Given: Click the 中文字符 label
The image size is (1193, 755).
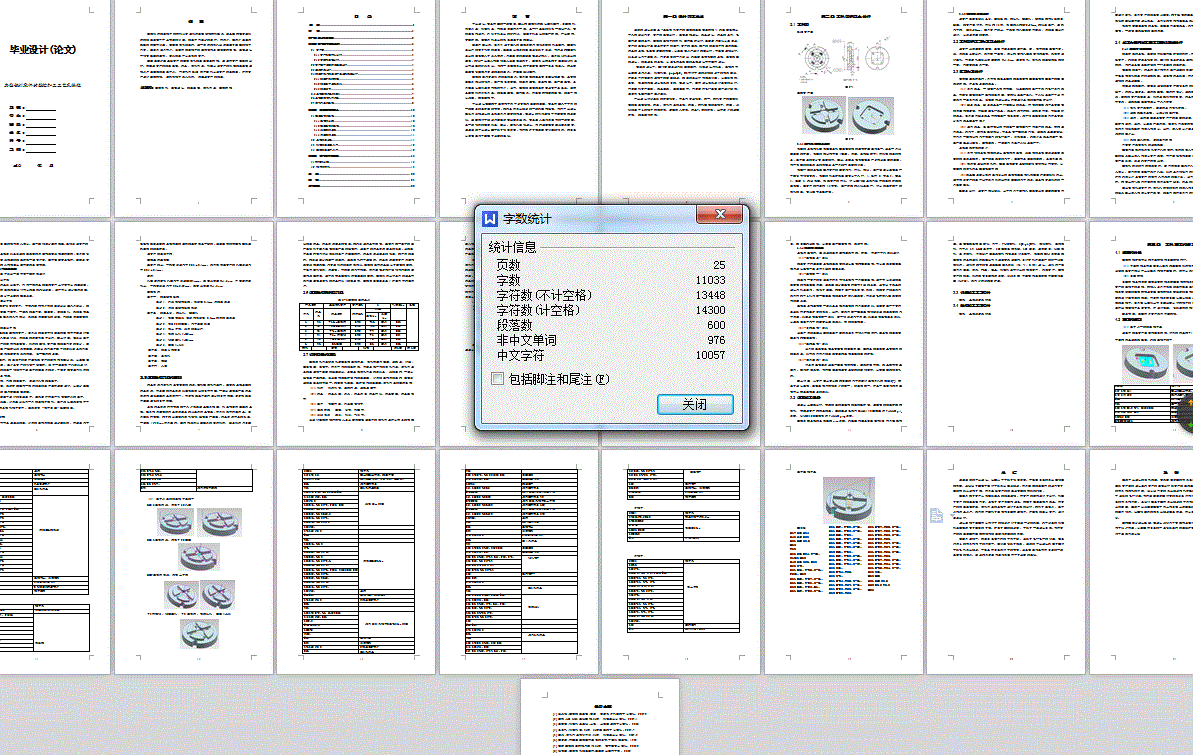Looking at the screenshot, I should click(520, 355).
